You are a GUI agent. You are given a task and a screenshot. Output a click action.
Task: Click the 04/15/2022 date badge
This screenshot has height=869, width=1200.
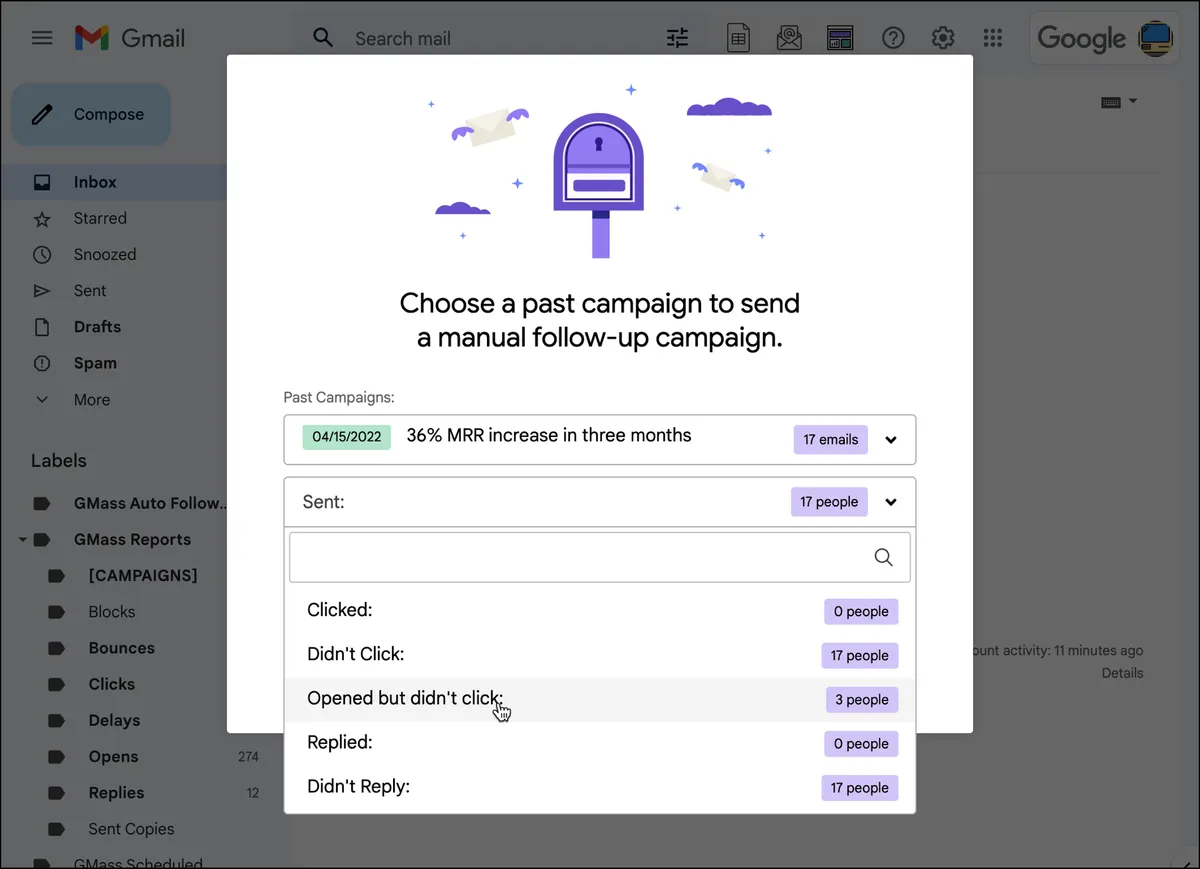pyautogui.click(x=347, y=437)
